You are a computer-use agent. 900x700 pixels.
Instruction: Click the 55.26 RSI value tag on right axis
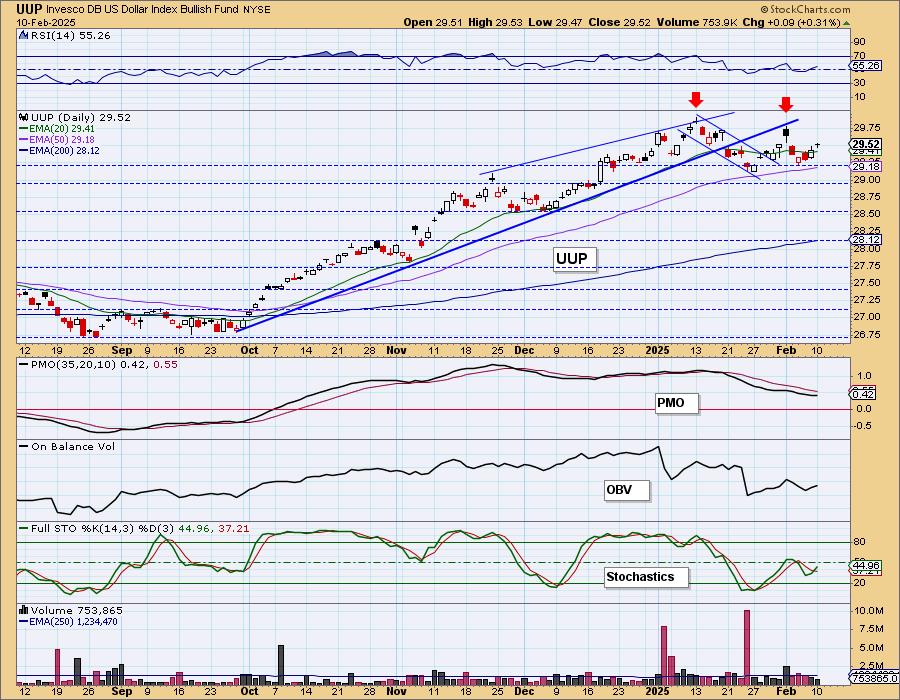(866, 66)
